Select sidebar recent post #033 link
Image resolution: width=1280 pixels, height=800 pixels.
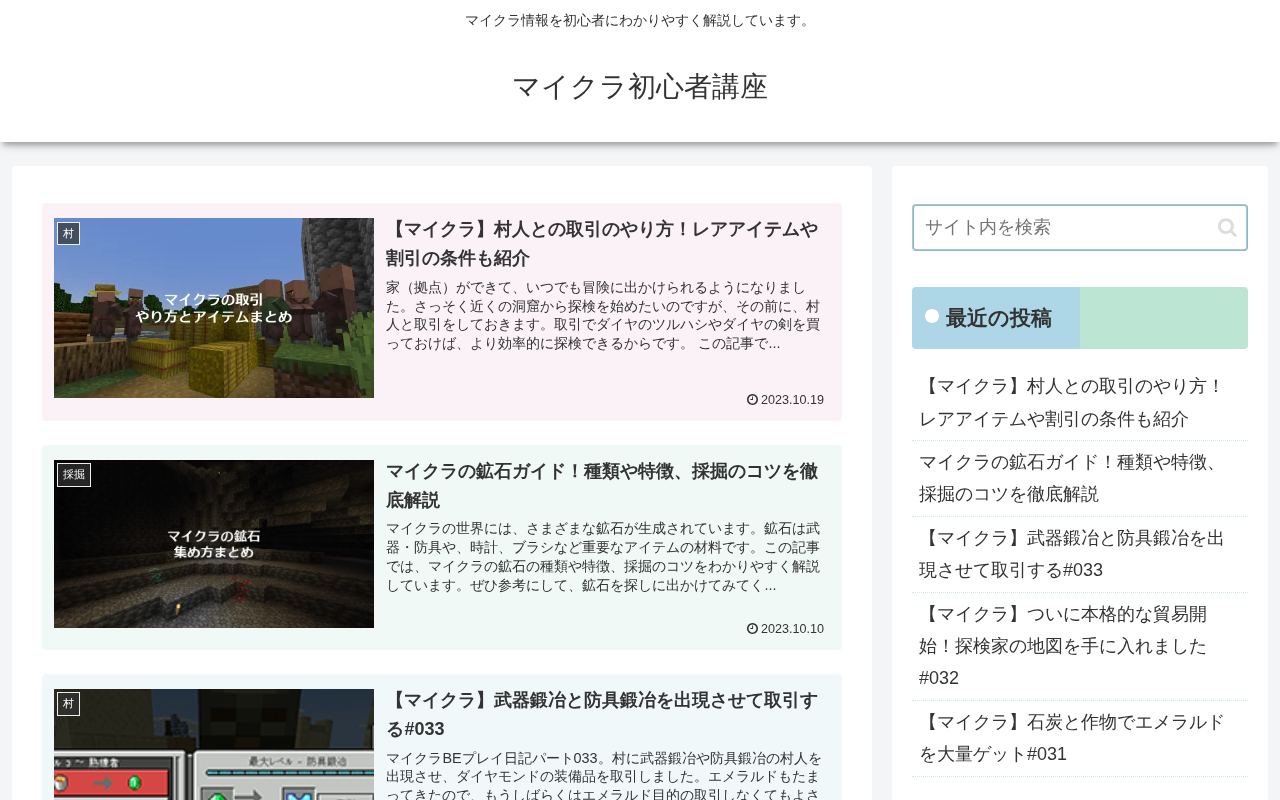point(1071,554)
